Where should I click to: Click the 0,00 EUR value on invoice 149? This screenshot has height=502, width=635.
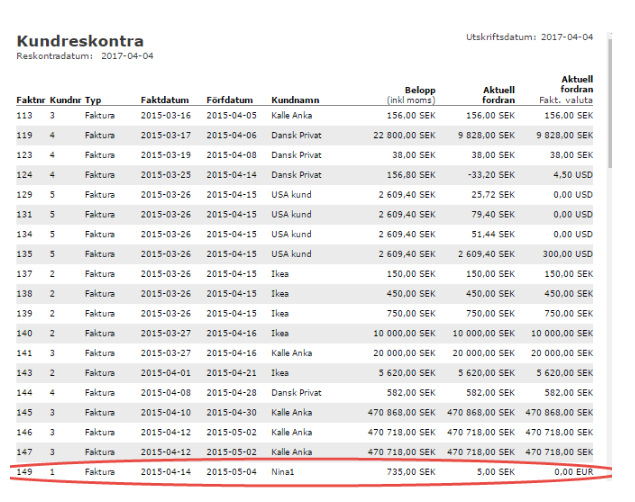572,469
